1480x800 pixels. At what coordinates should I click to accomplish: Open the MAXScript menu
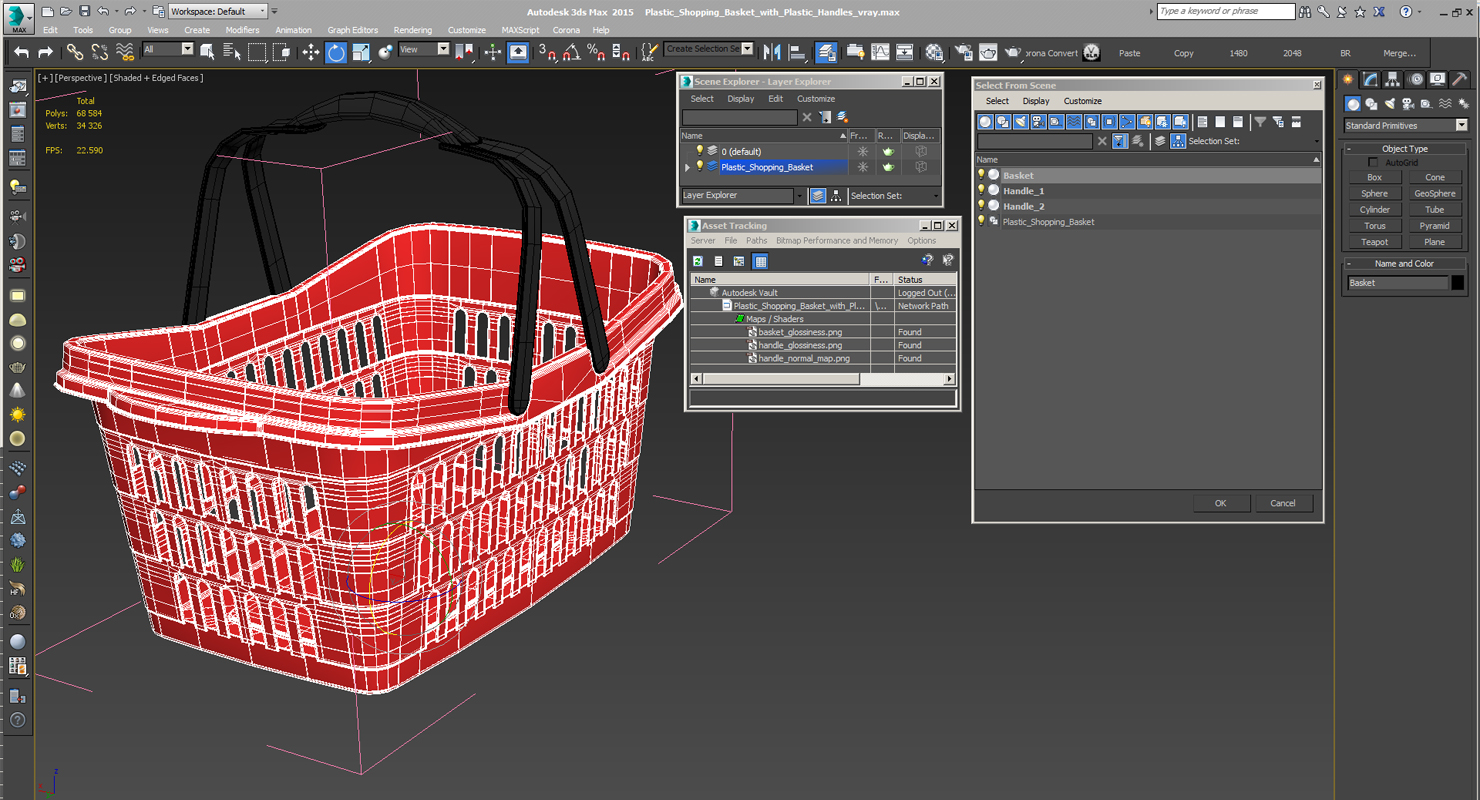520,30
